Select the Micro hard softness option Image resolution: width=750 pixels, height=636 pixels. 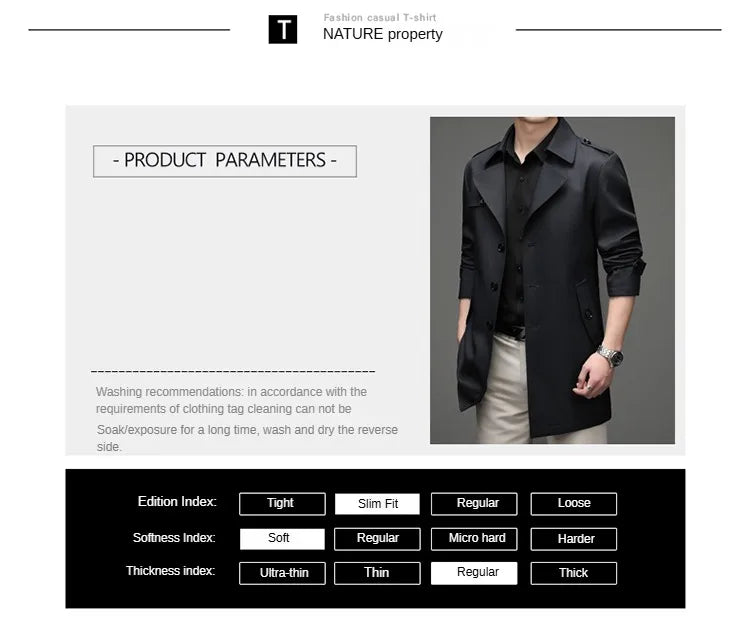point(477,538)
